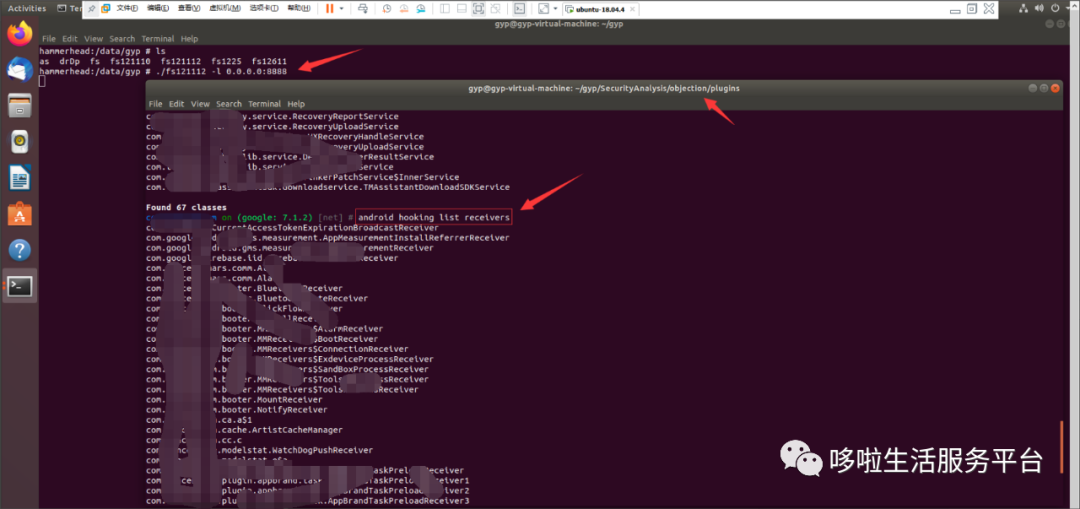This screenshot has width=1080, height=509.
Task: Click the Ubuntu Activities button
Action: point(27,8)
